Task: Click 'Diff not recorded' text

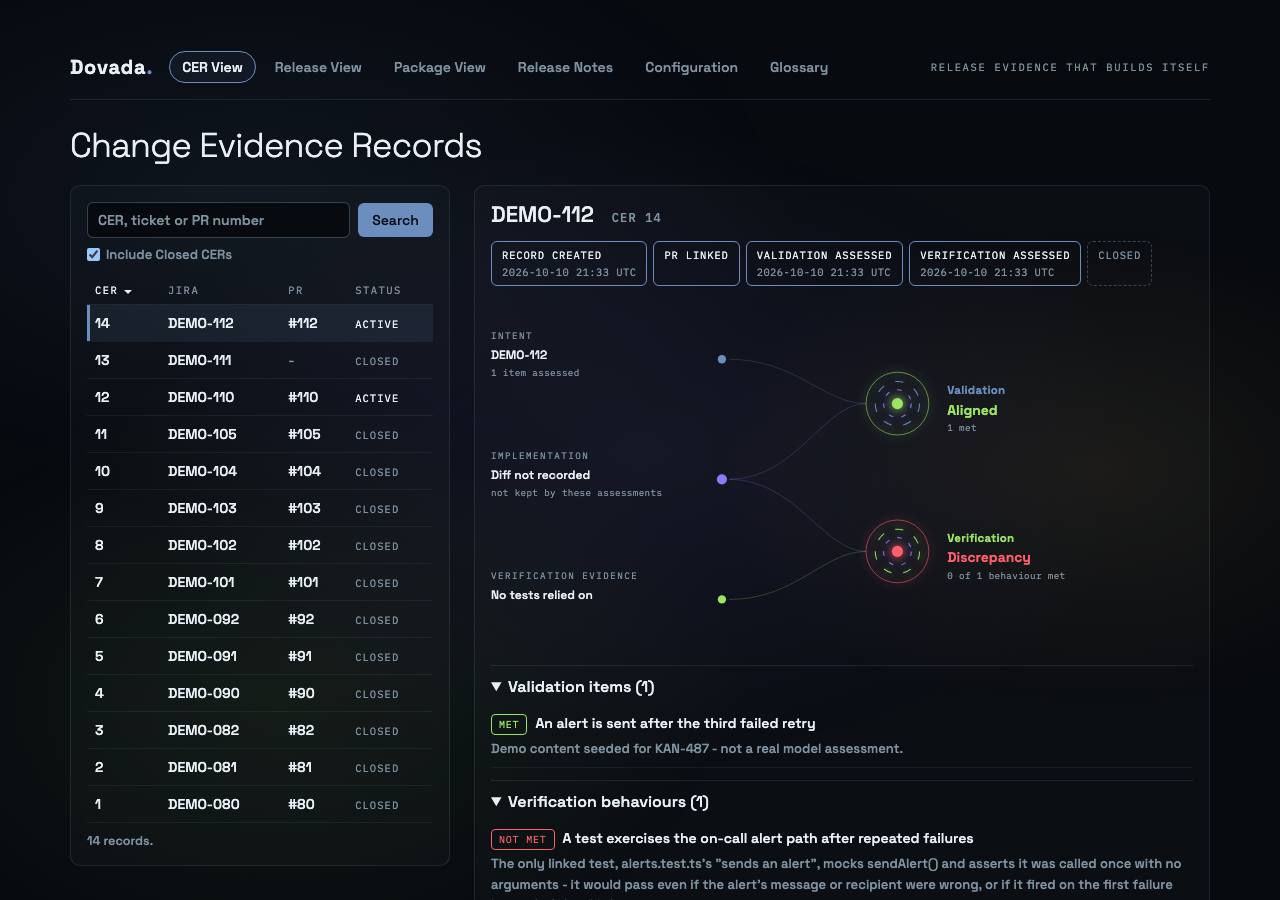Action: [540, 475]
